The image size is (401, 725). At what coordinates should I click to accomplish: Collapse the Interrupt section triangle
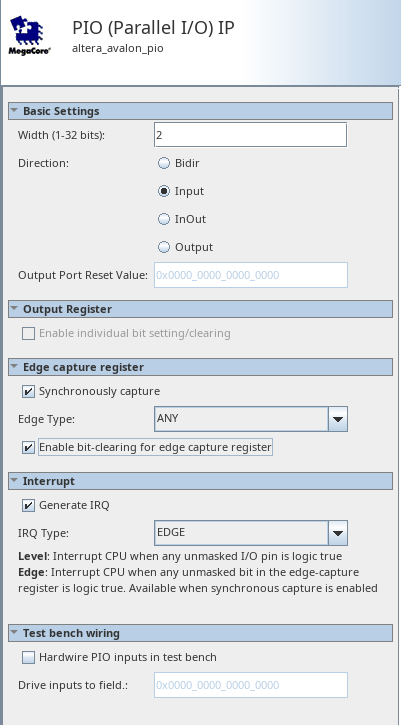point(14,480)
